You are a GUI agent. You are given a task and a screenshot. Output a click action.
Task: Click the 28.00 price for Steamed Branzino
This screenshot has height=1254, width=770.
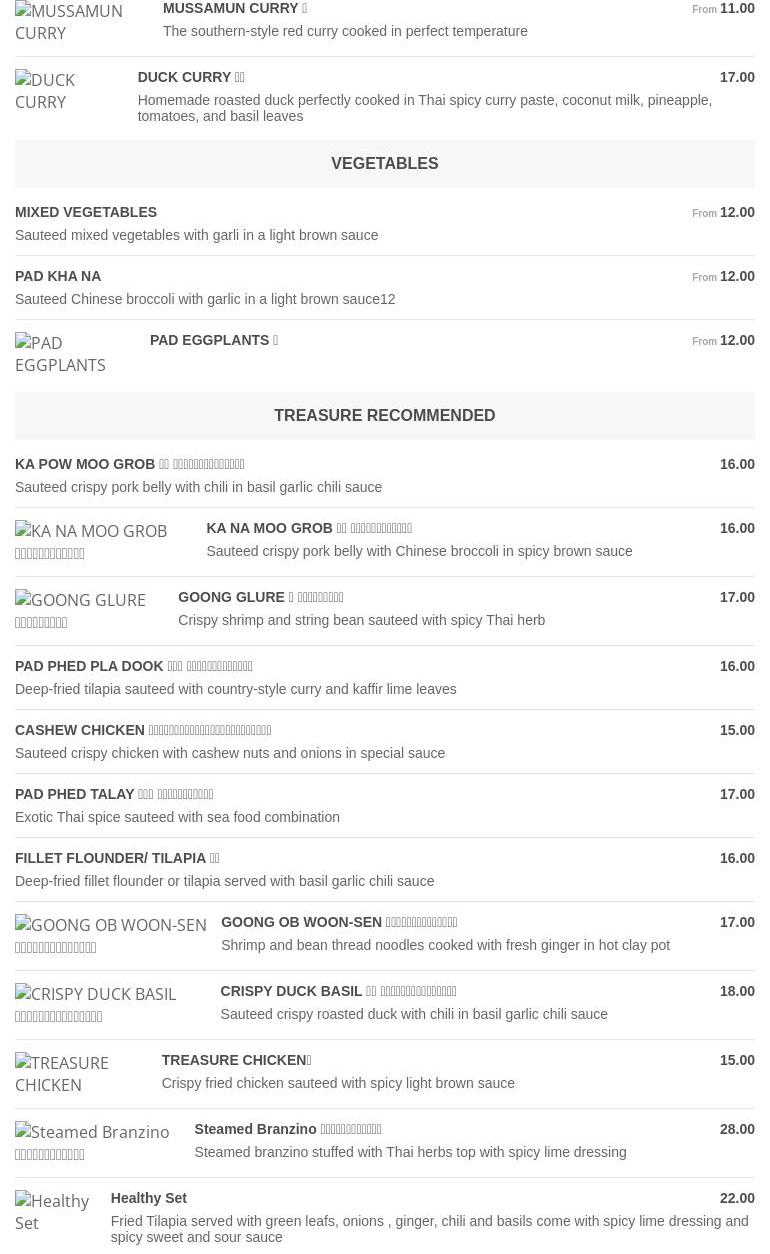pos(737,1129)
